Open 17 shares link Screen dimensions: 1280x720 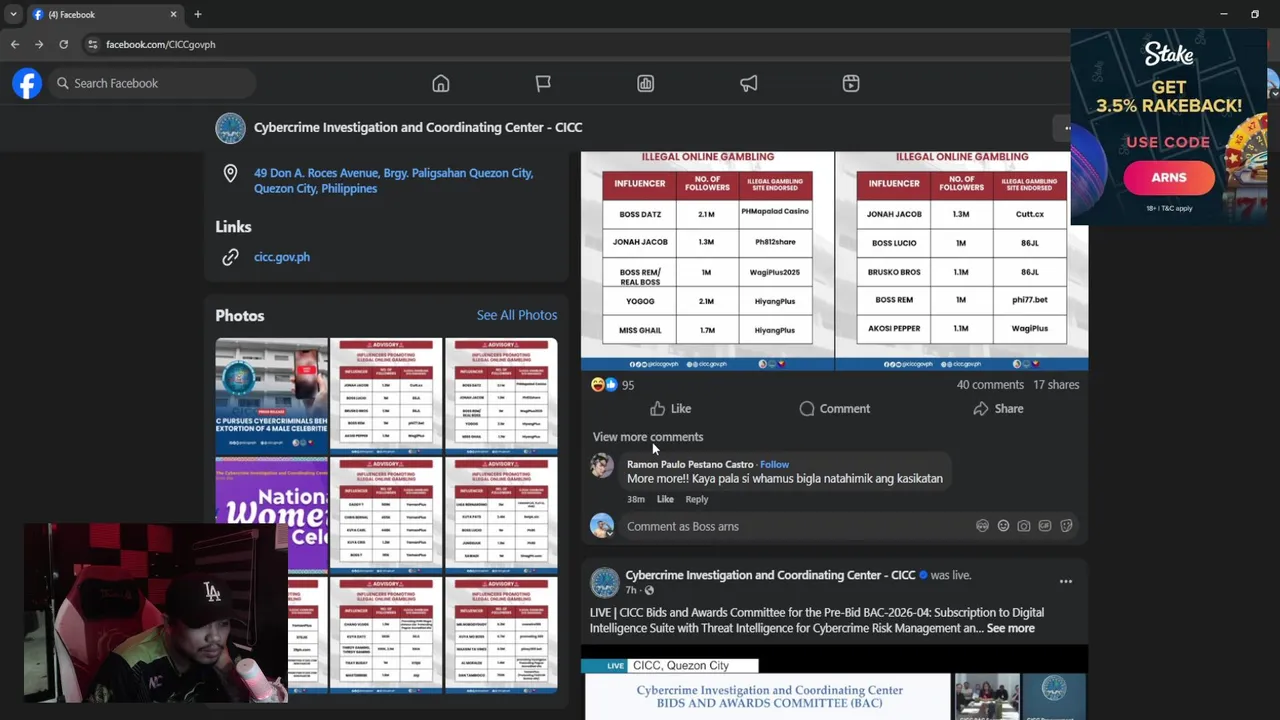pos(1056,385)
